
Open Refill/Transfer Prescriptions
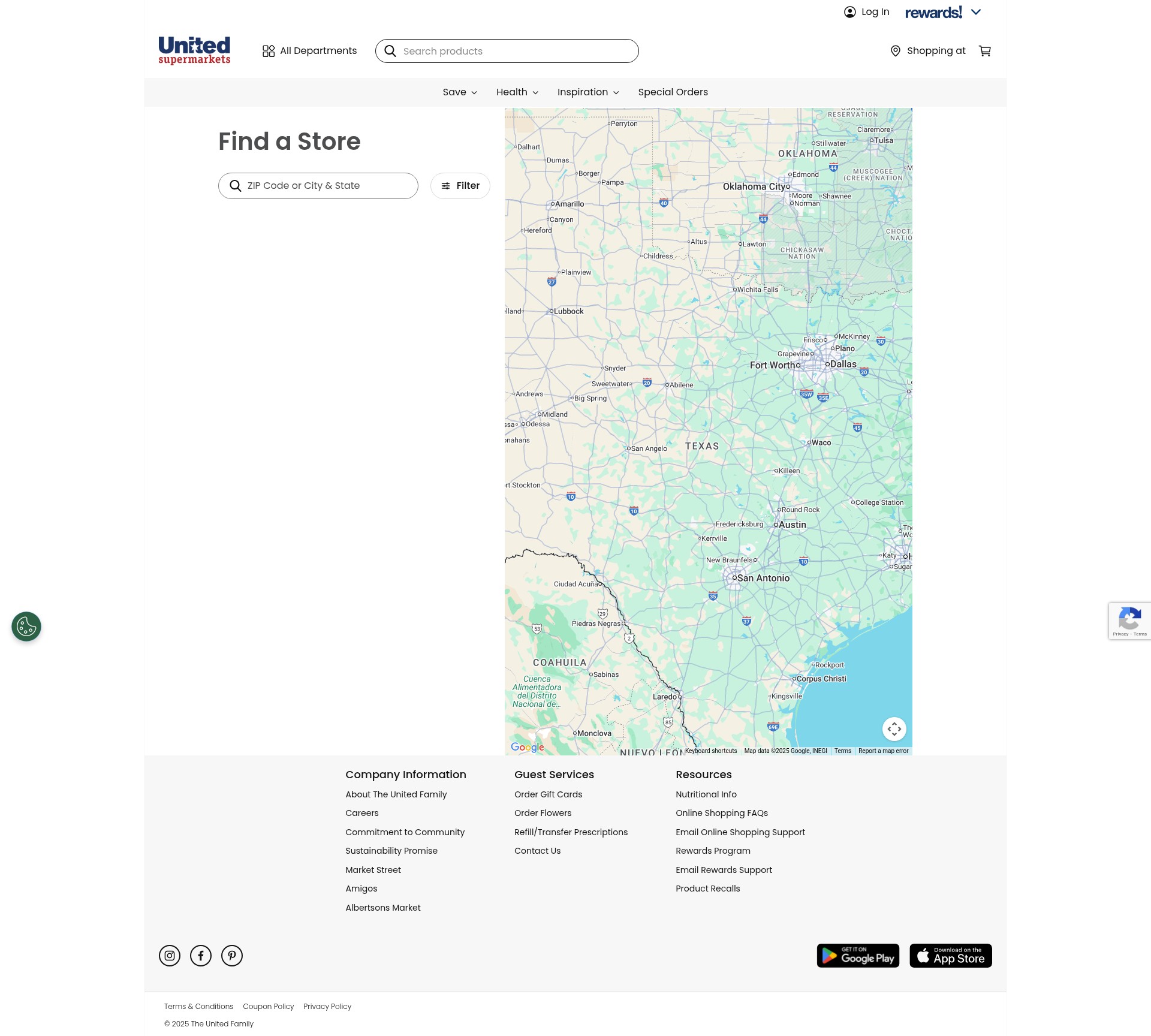571,832
